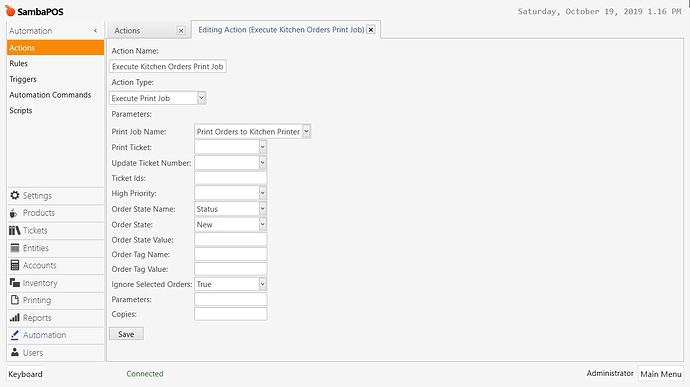Collapse the Automation sidebar with the chevron

point(95,31)
